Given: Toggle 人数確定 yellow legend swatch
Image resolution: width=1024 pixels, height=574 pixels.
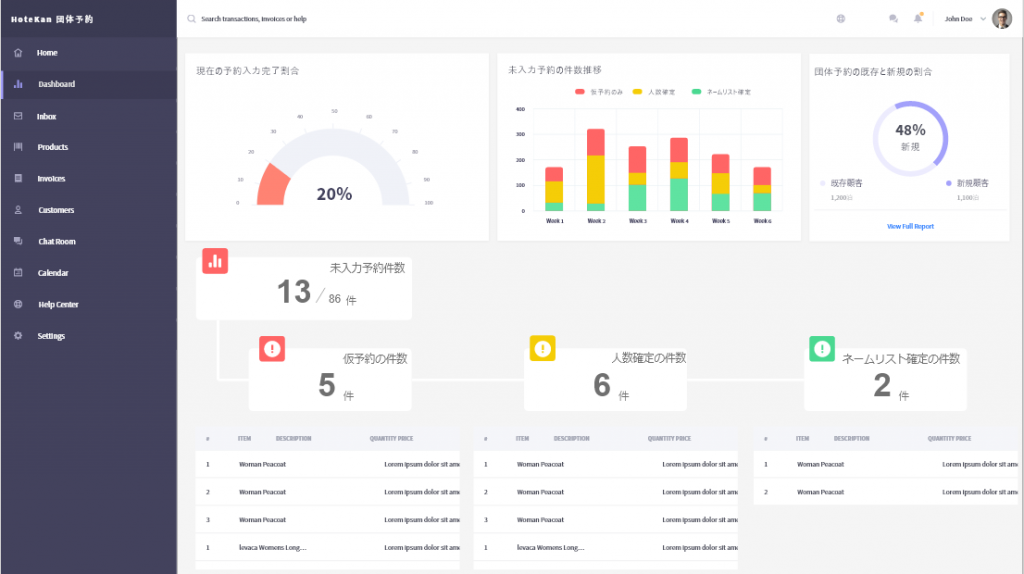Looking at the screenshot, I should pos(637,91).
